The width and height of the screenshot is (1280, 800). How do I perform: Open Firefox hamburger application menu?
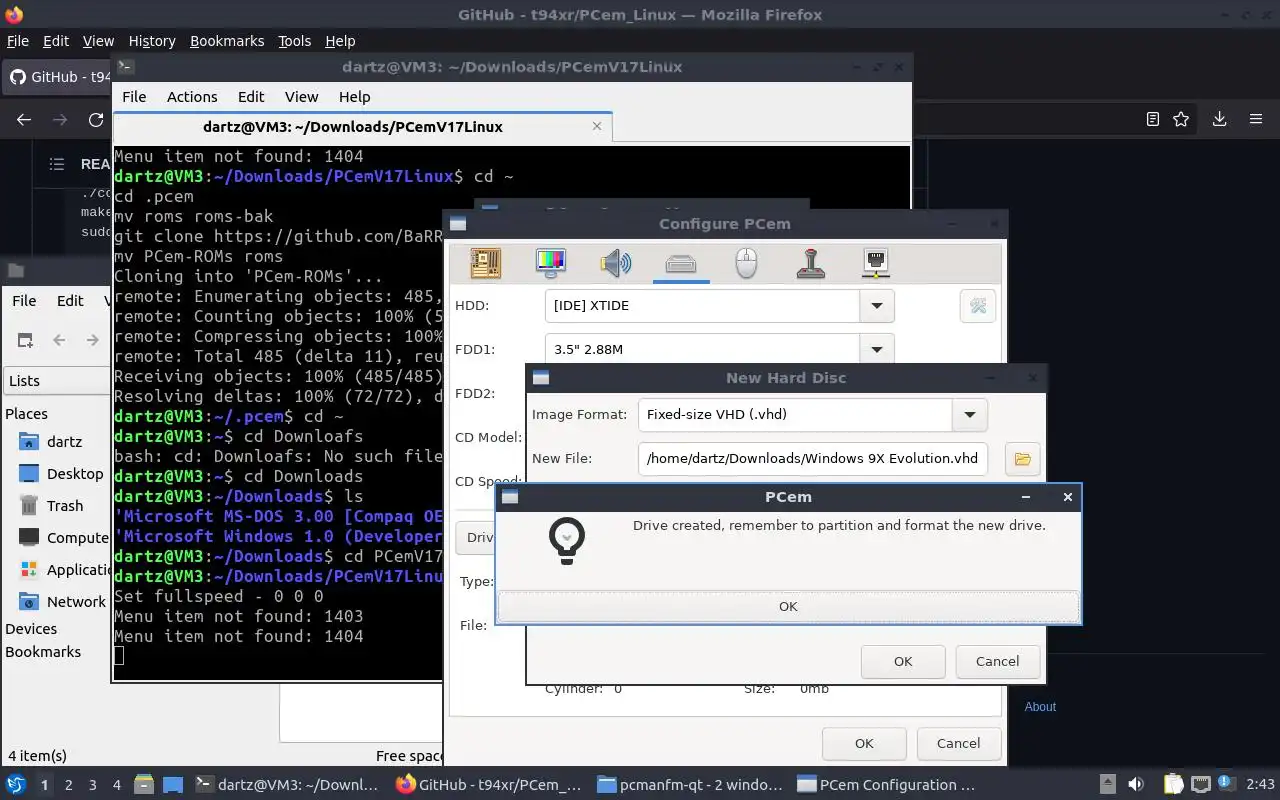tap(1256, 119)
